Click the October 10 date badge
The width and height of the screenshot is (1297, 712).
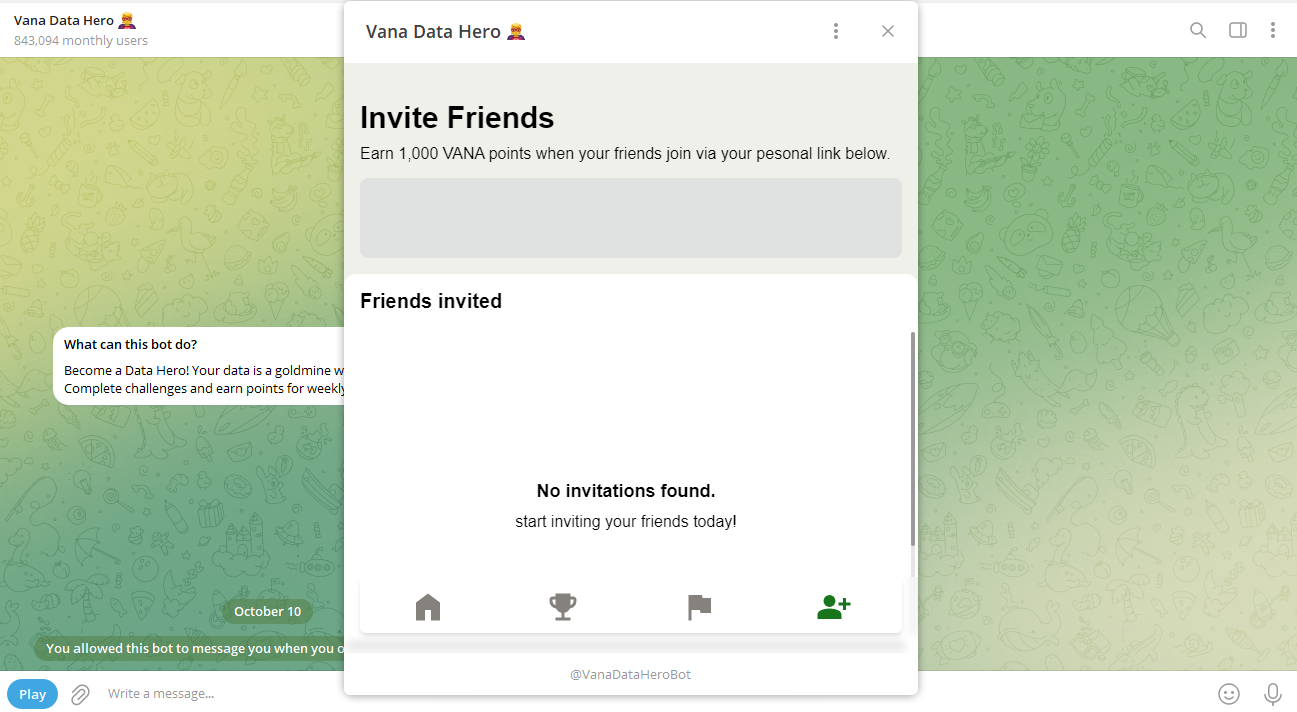267,611
